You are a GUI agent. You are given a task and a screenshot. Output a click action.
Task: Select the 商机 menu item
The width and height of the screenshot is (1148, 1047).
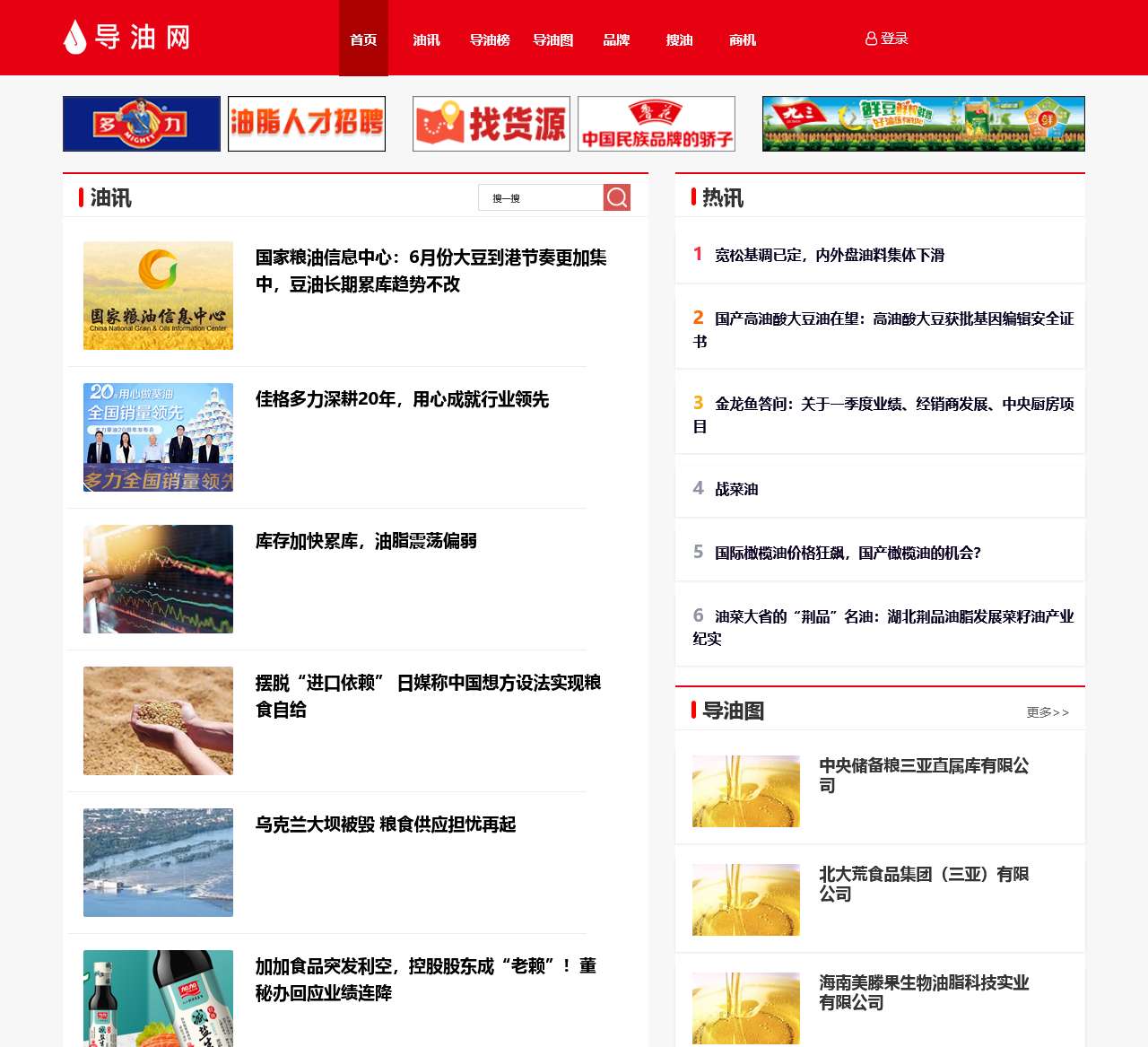click(x=741, y=39)
